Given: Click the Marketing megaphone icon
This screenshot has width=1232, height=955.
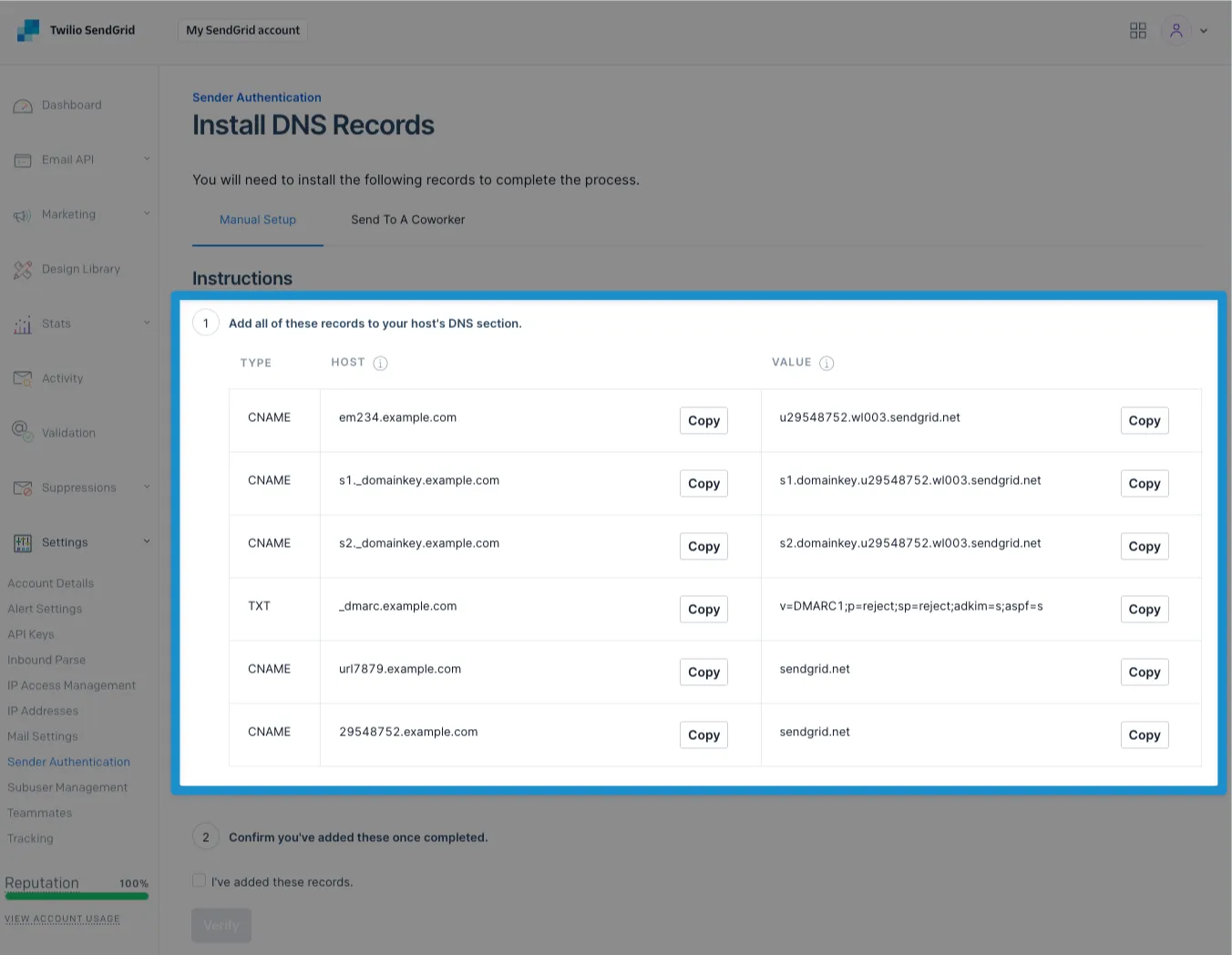Looking at the screenshot, I should coord(23,215).
